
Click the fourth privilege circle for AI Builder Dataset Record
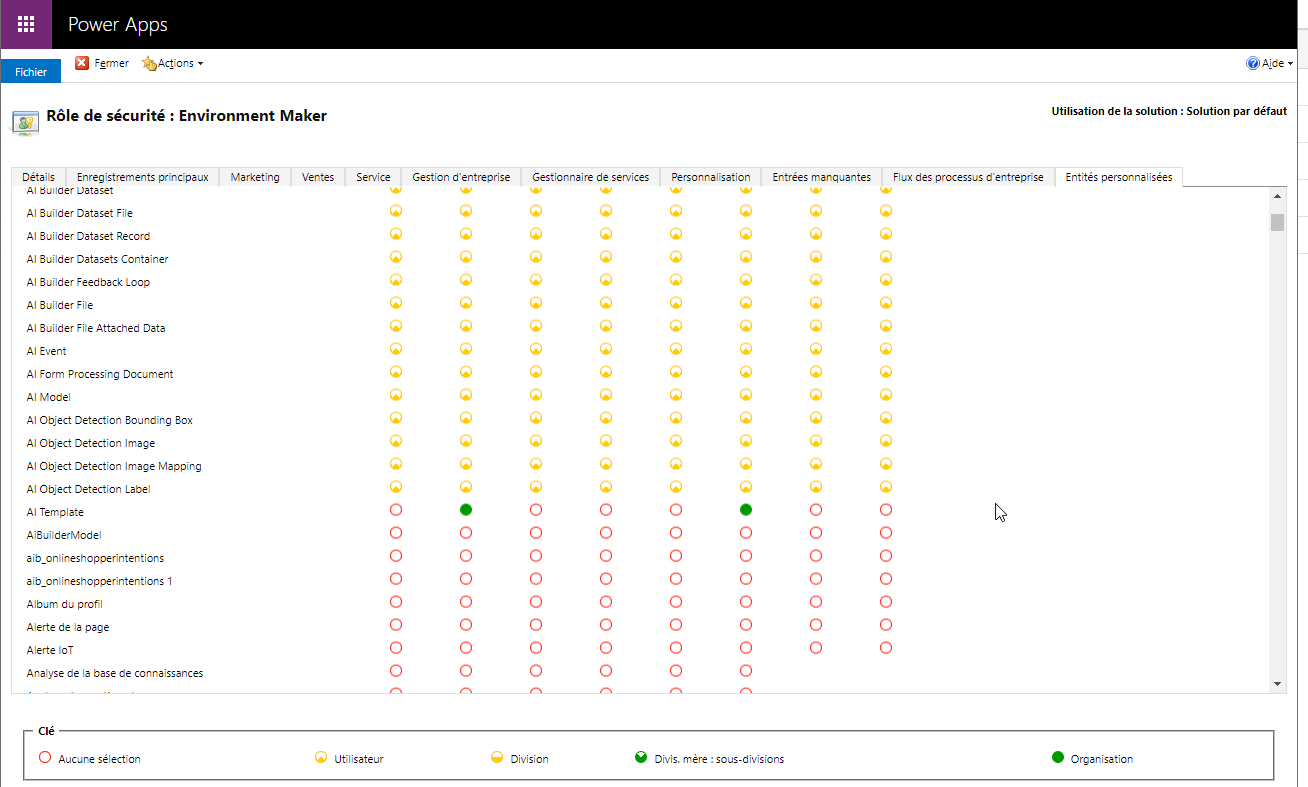(x=606, y=234)
